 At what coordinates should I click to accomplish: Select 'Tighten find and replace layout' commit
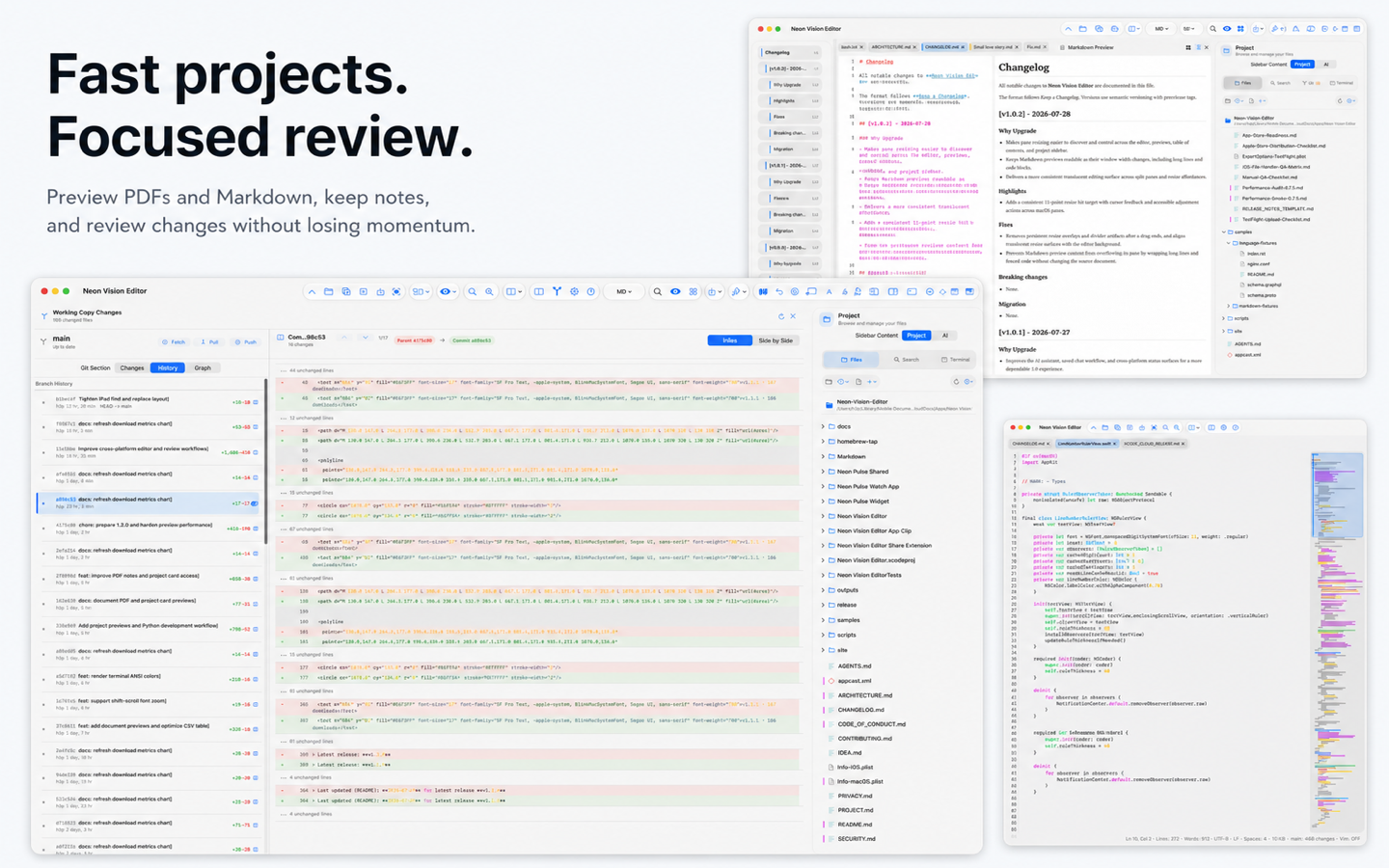tap(149, 401)
